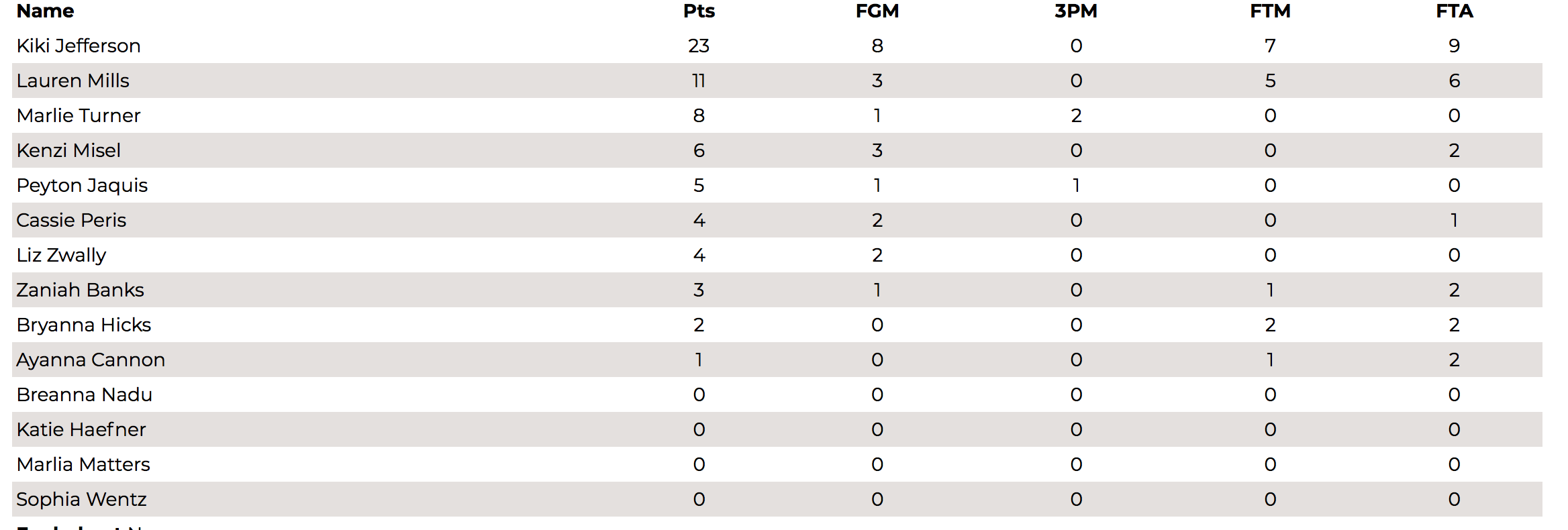The width and height of the screenshot is (1568, 530).
Task: Click the FTA column header
Action: click(1454, 11)
